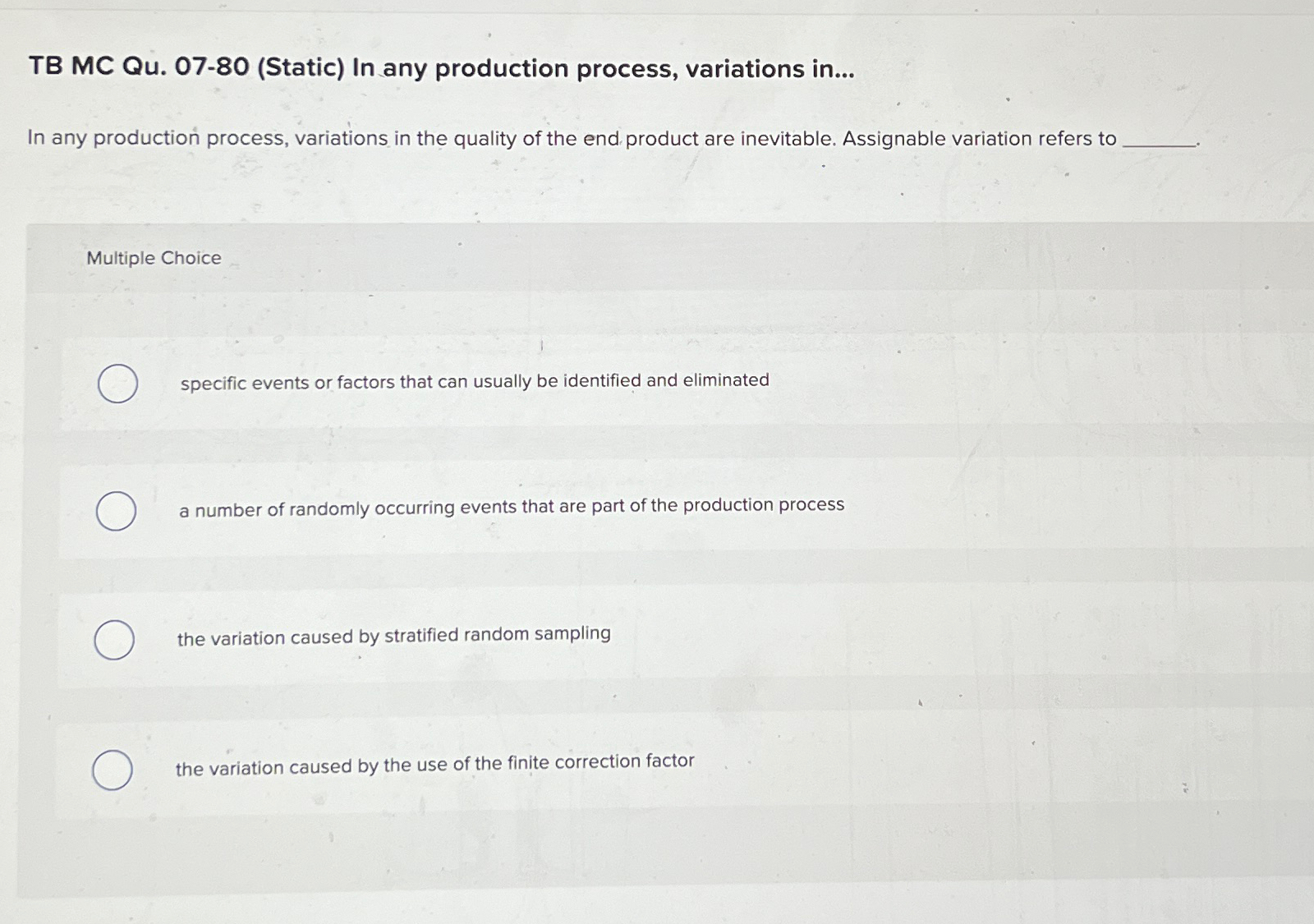Viewport: 1314px width, 924px height.
Task: Pick the 'finite correction factor' radio button
Action: pos(113,770)
